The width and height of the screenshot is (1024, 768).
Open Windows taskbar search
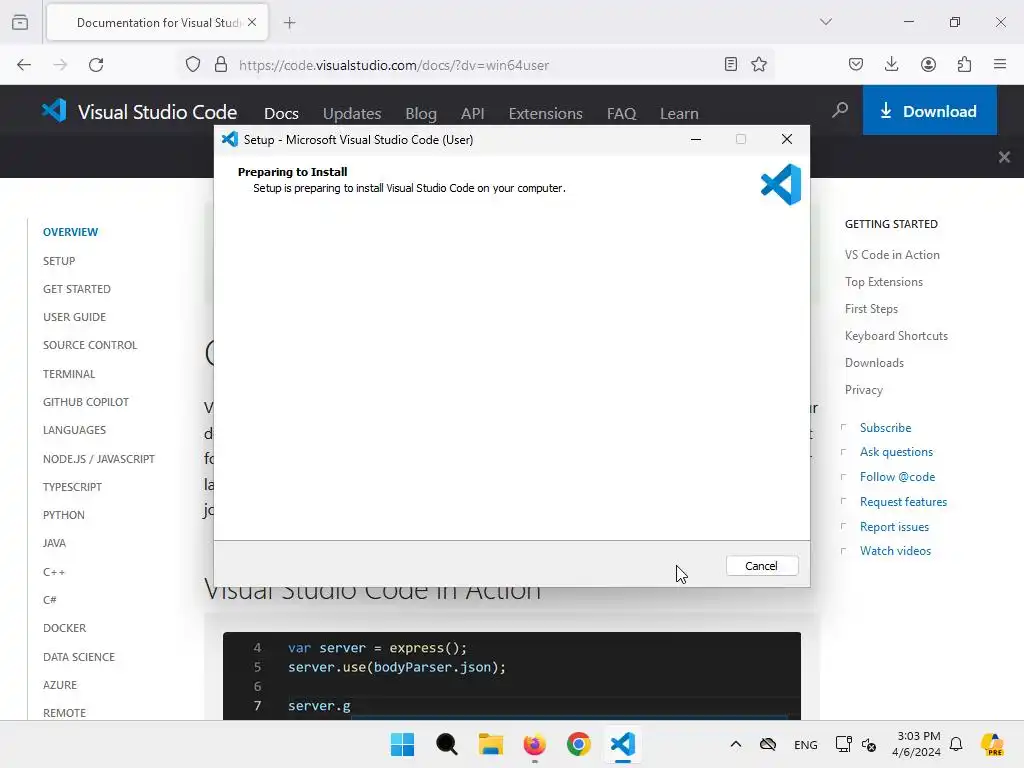[x=447, y=744]
